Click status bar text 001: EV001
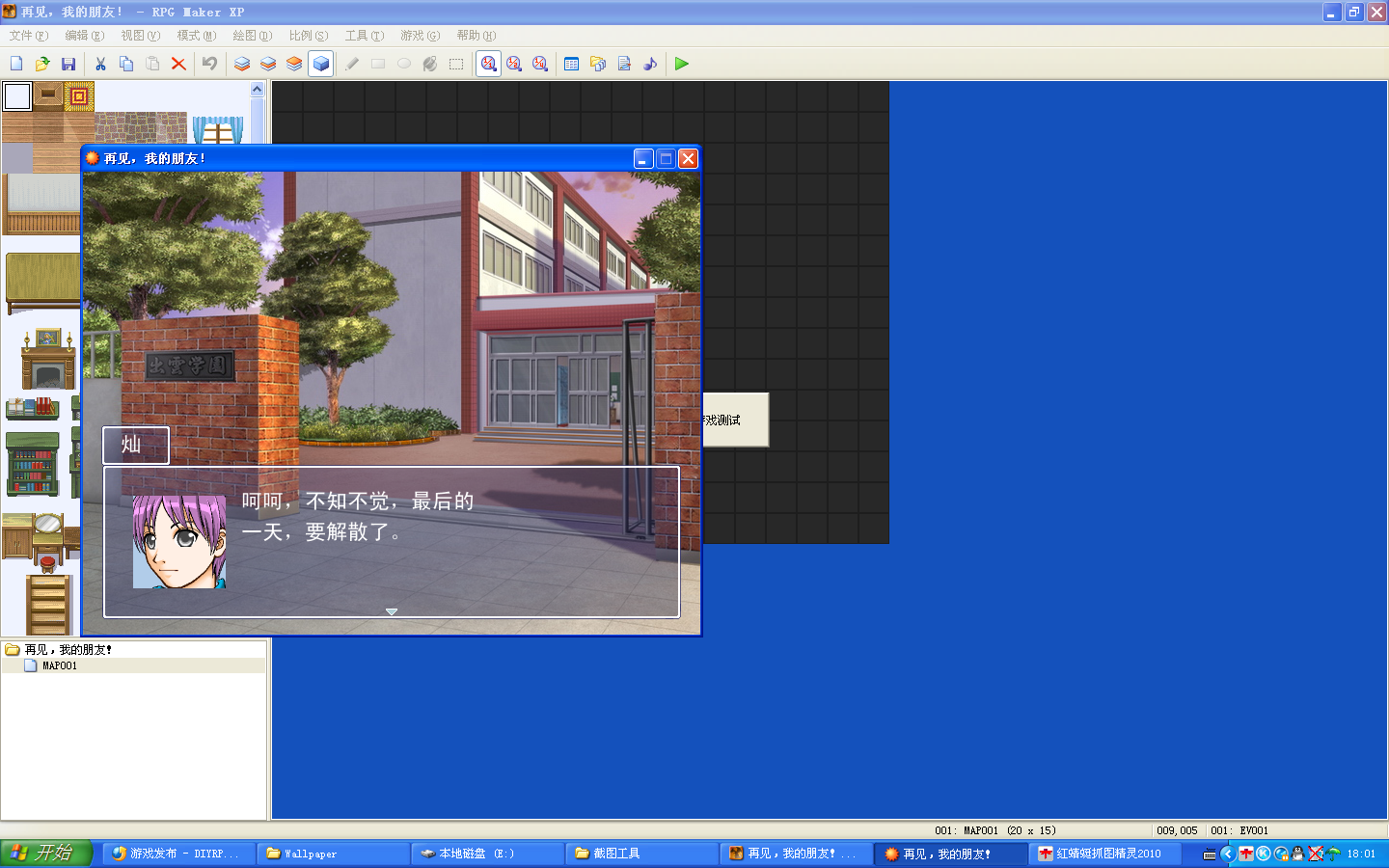This screenshot has height=868, width=1389. (1239, 830)
